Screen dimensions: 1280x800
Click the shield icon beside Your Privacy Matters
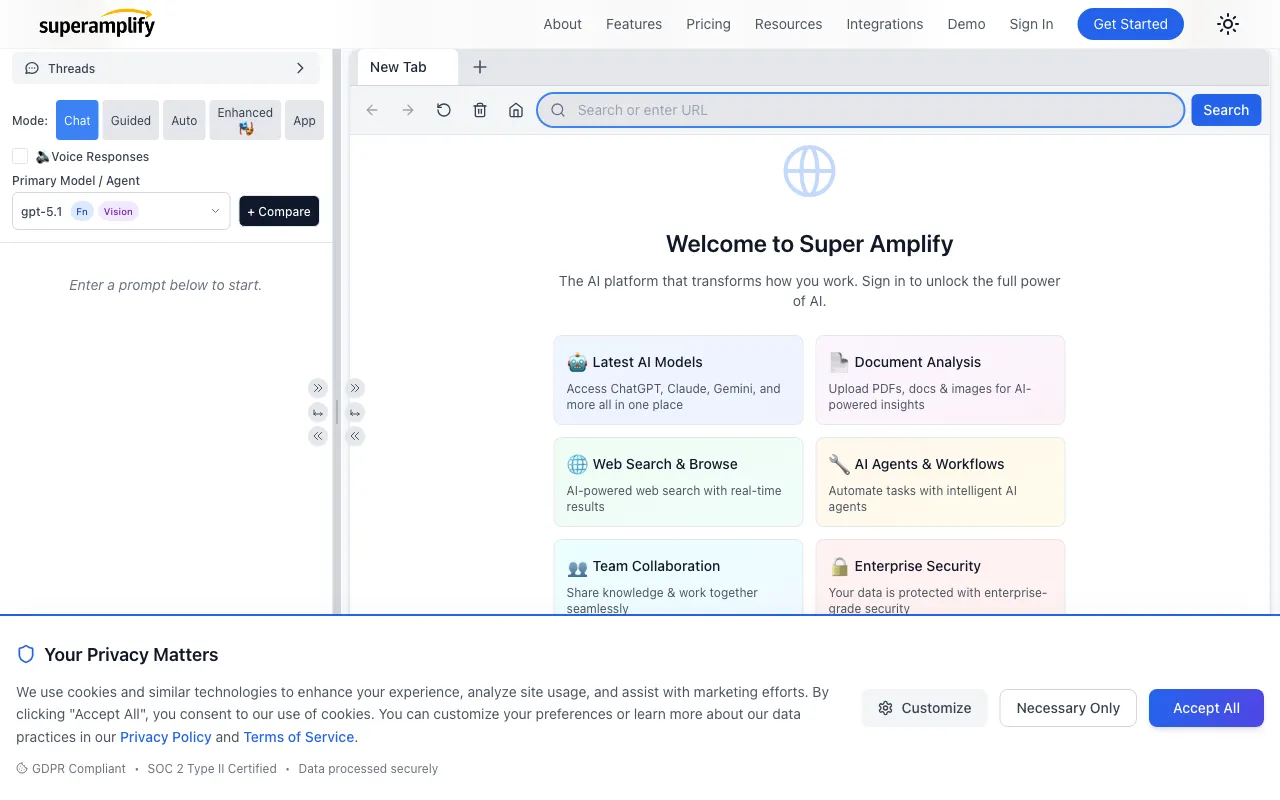pyautogui.click(x=26, y=655)
